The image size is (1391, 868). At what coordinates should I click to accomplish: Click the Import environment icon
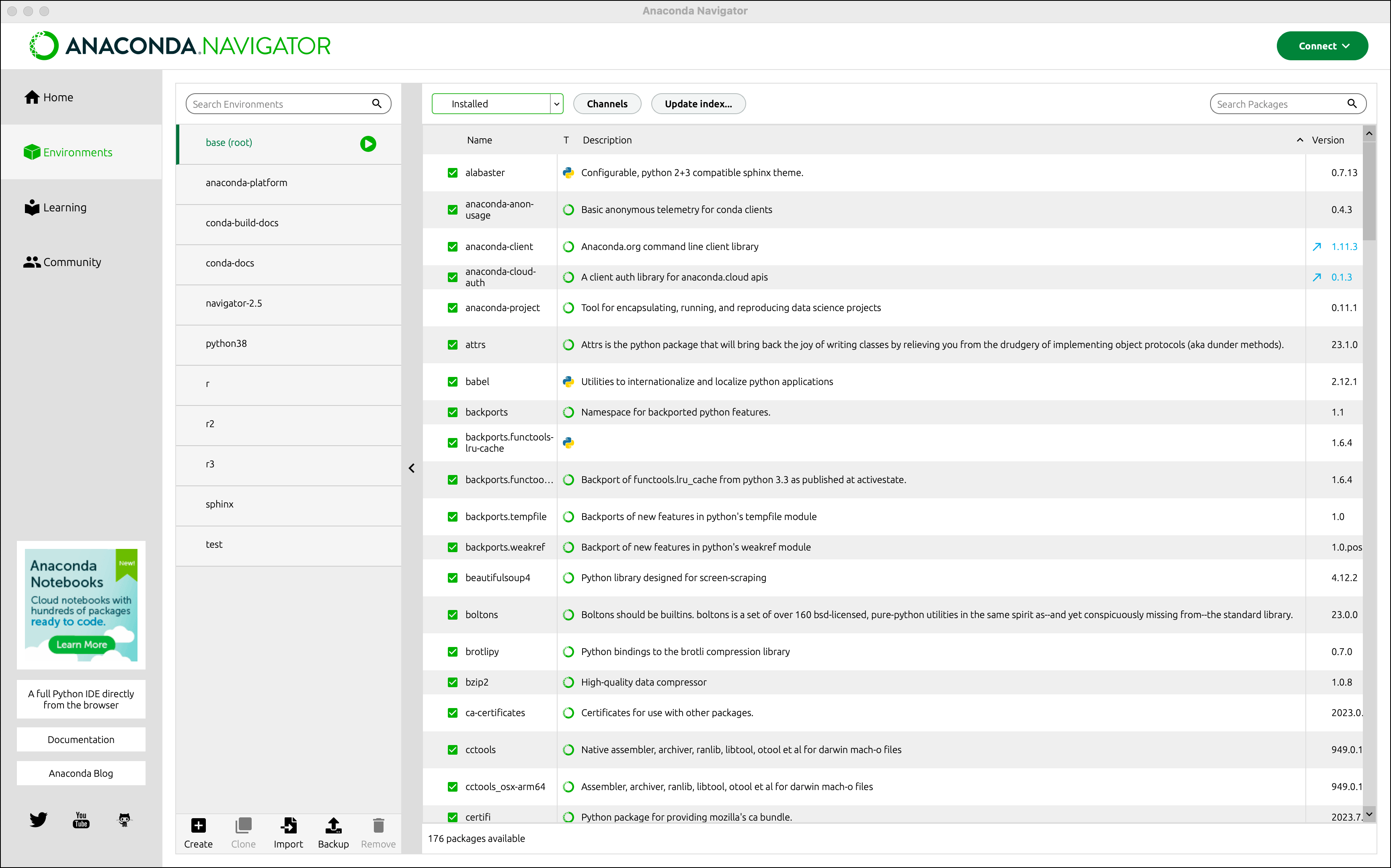[288, 825]
